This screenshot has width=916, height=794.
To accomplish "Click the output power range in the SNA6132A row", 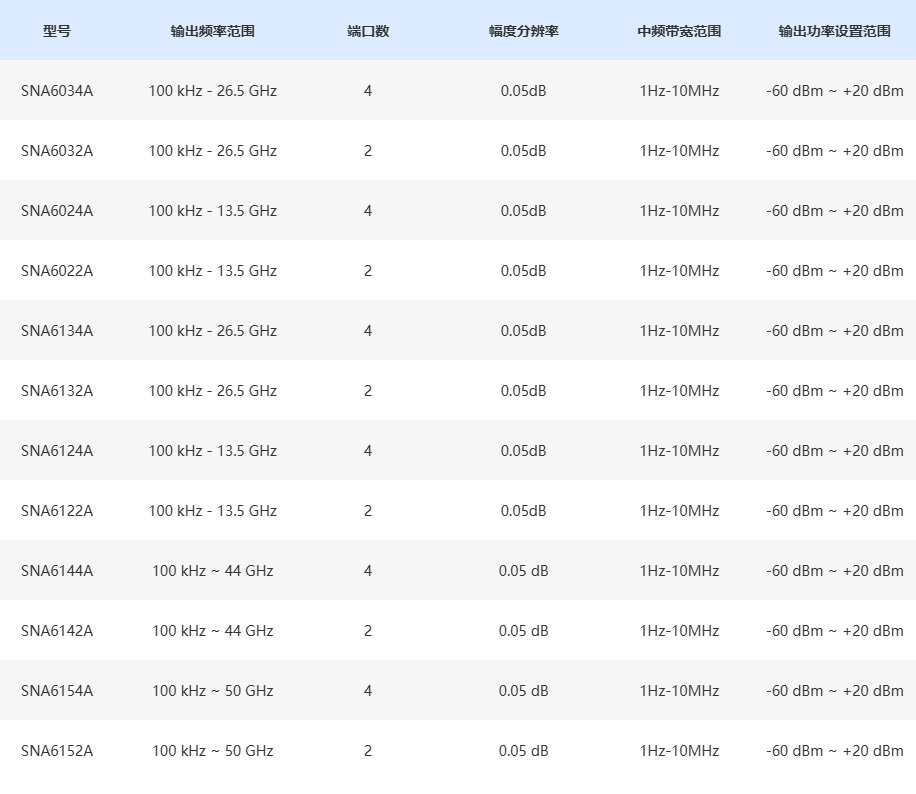I will 835,391.
